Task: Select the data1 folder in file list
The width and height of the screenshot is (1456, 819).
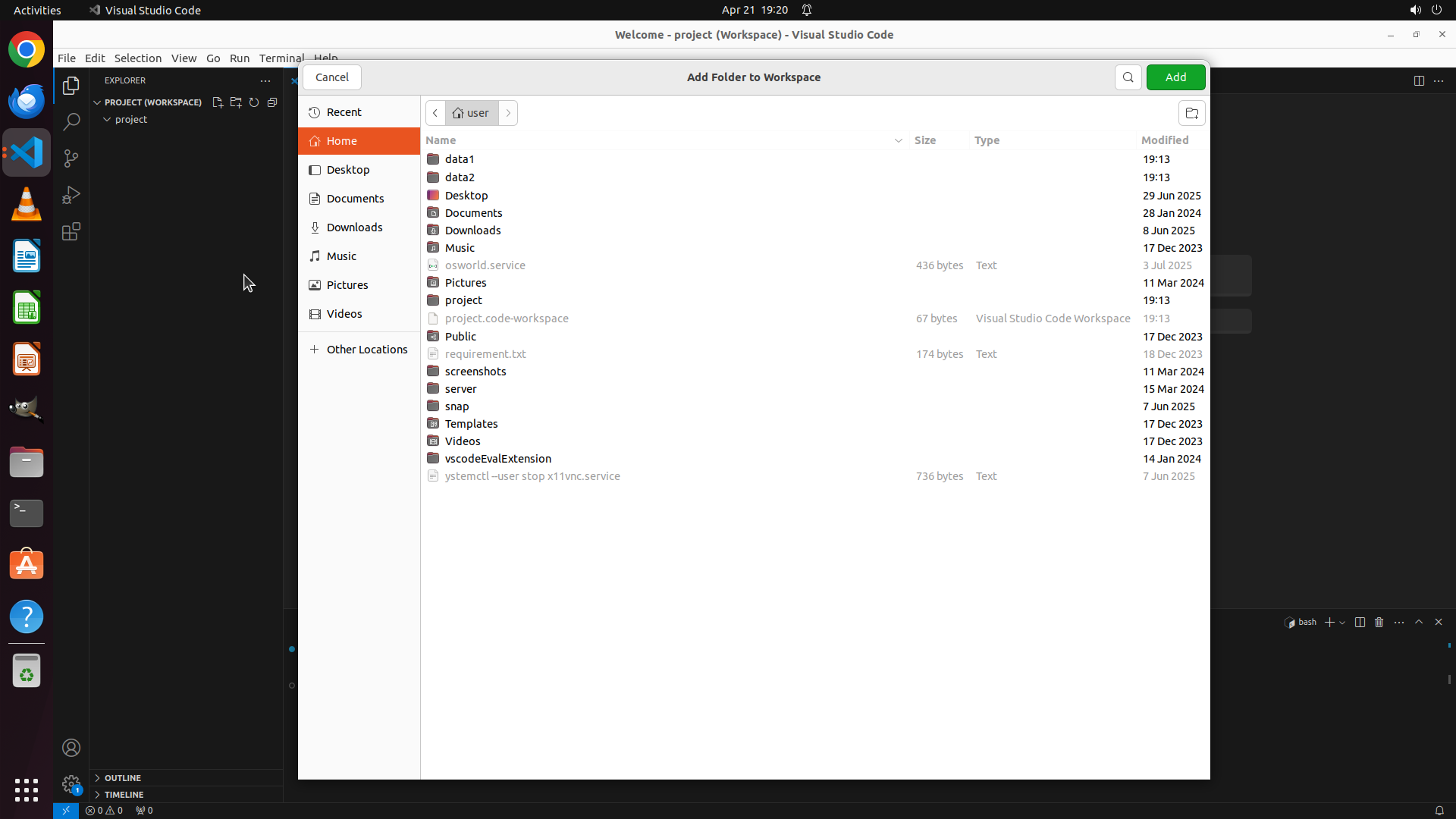Action: pos(460,159)
